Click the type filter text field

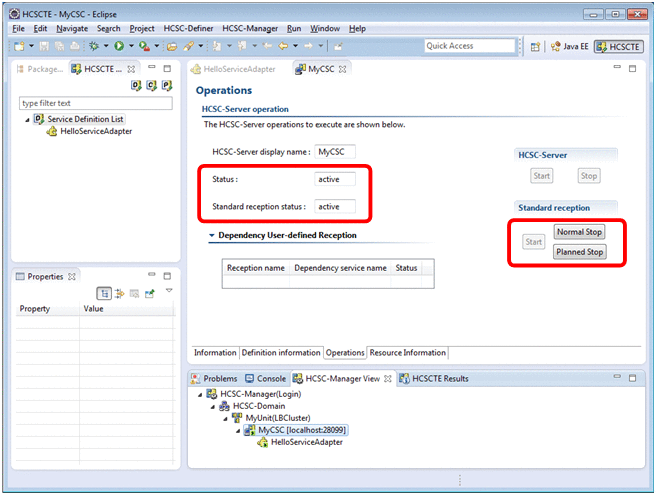96,103
